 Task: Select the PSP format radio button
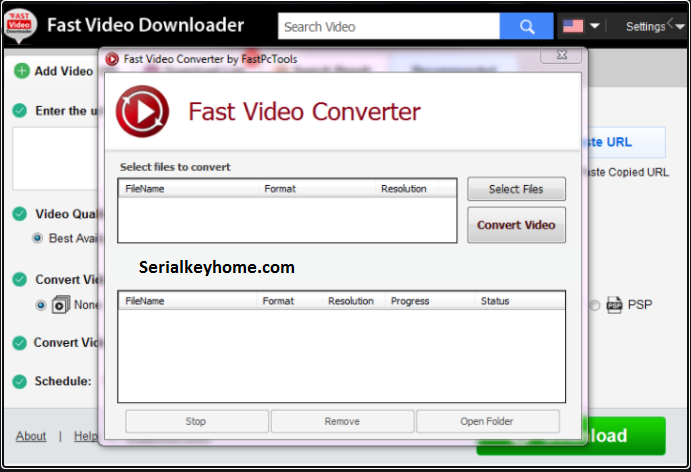click(x=595, y=305)
